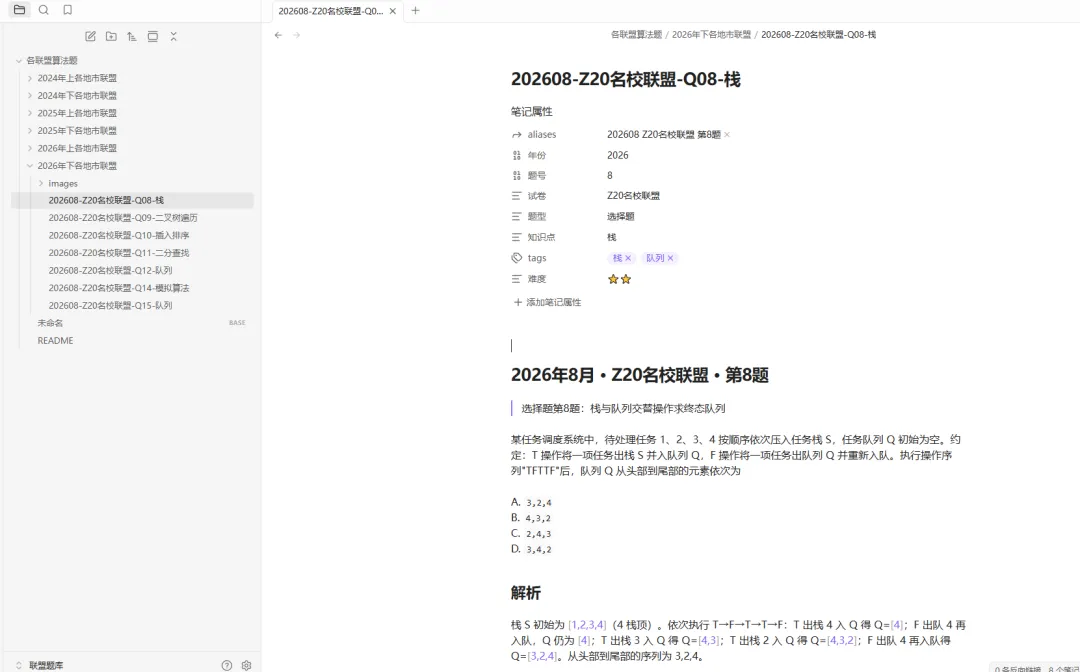Image resolution: width=1080 pixels, height=672 pixels.
Task: Click the 解析 heading
Action: pyautogui.click(x=526, y=593)
